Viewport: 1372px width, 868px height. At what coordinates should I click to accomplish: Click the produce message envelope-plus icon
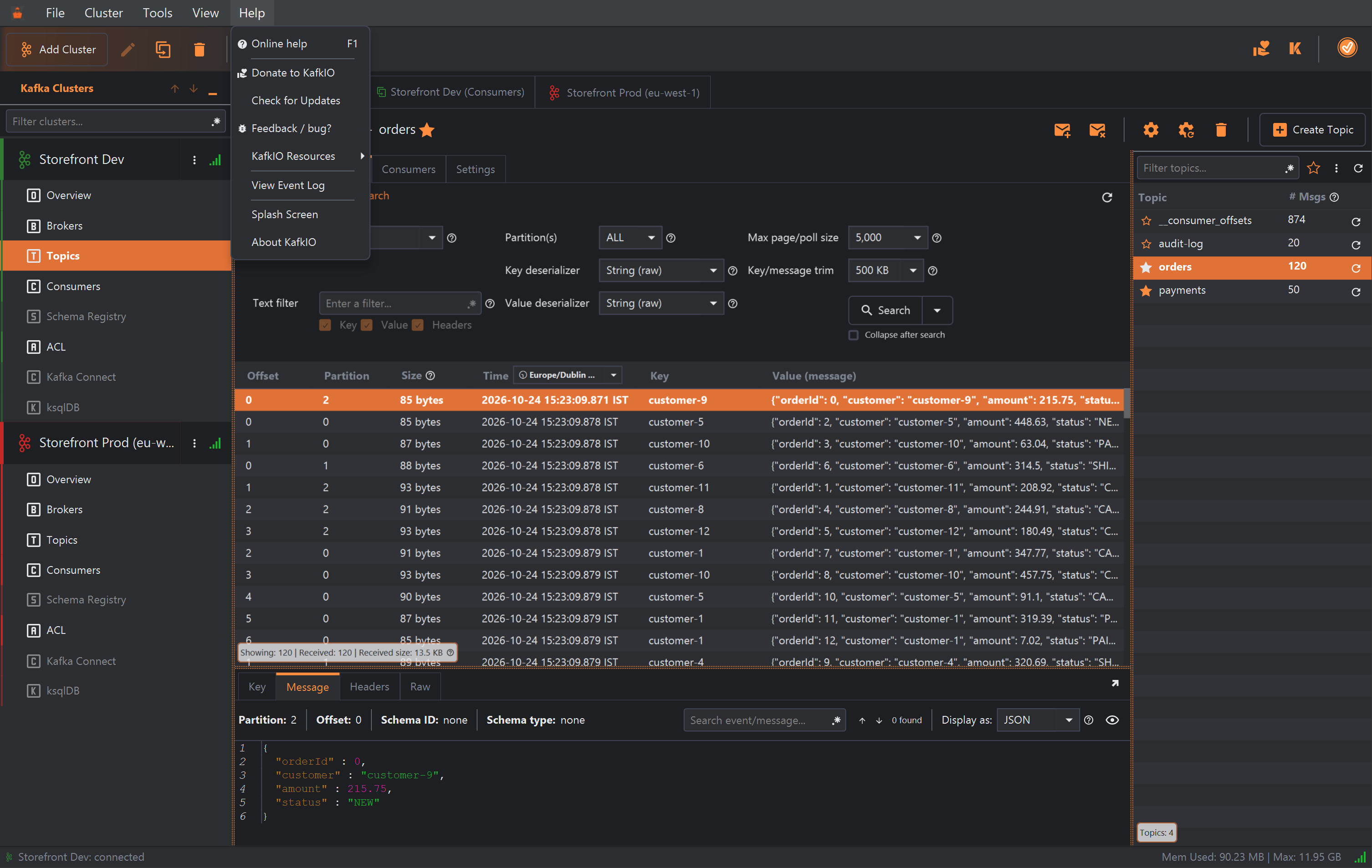(x=1062, y=130)
